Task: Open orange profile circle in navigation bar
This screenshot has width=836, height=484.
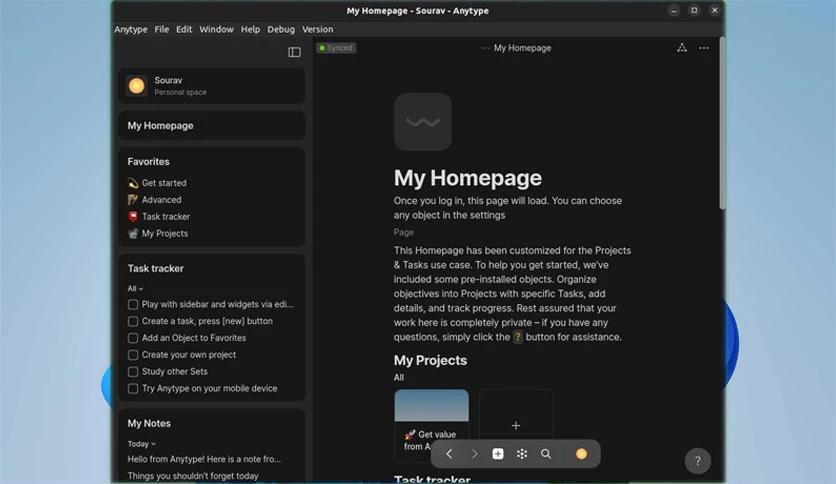Action: pyautogui.click(x=581, y=454)
